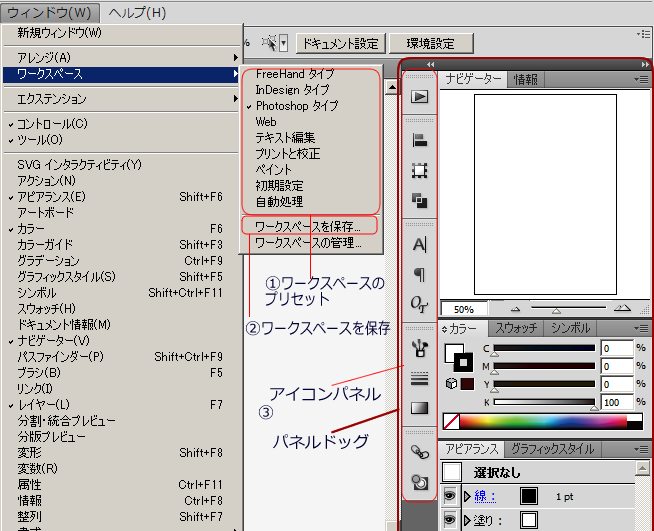Click the Navigator 50% zoom field
The image size is (654, 531).
[464, 309]
